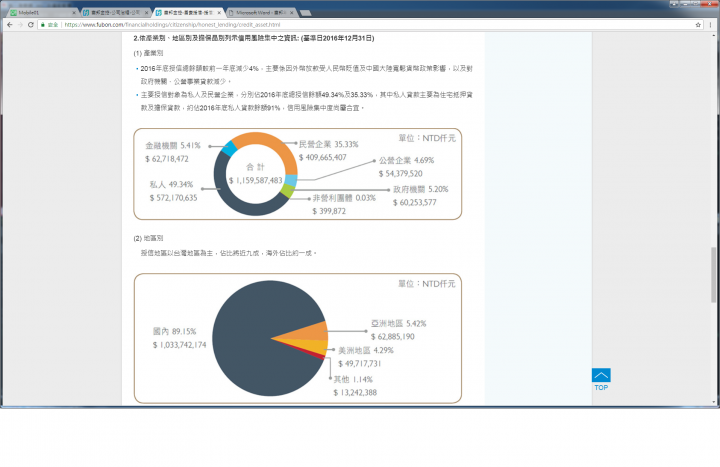This screenshot has height=467, width=720.
Task: Click the TOP back-to-top button
Action: point(601,380)
